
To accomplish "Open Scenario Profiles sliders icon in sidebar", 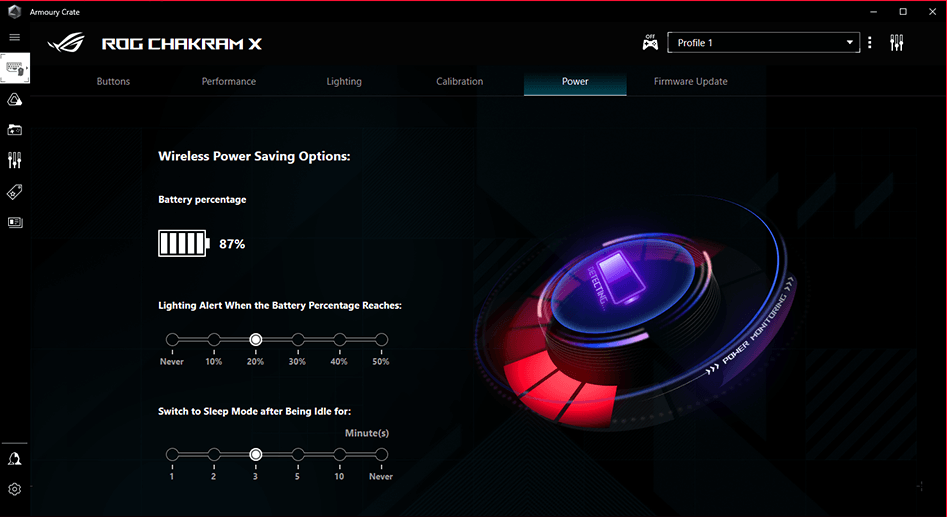I will (14, 160).
